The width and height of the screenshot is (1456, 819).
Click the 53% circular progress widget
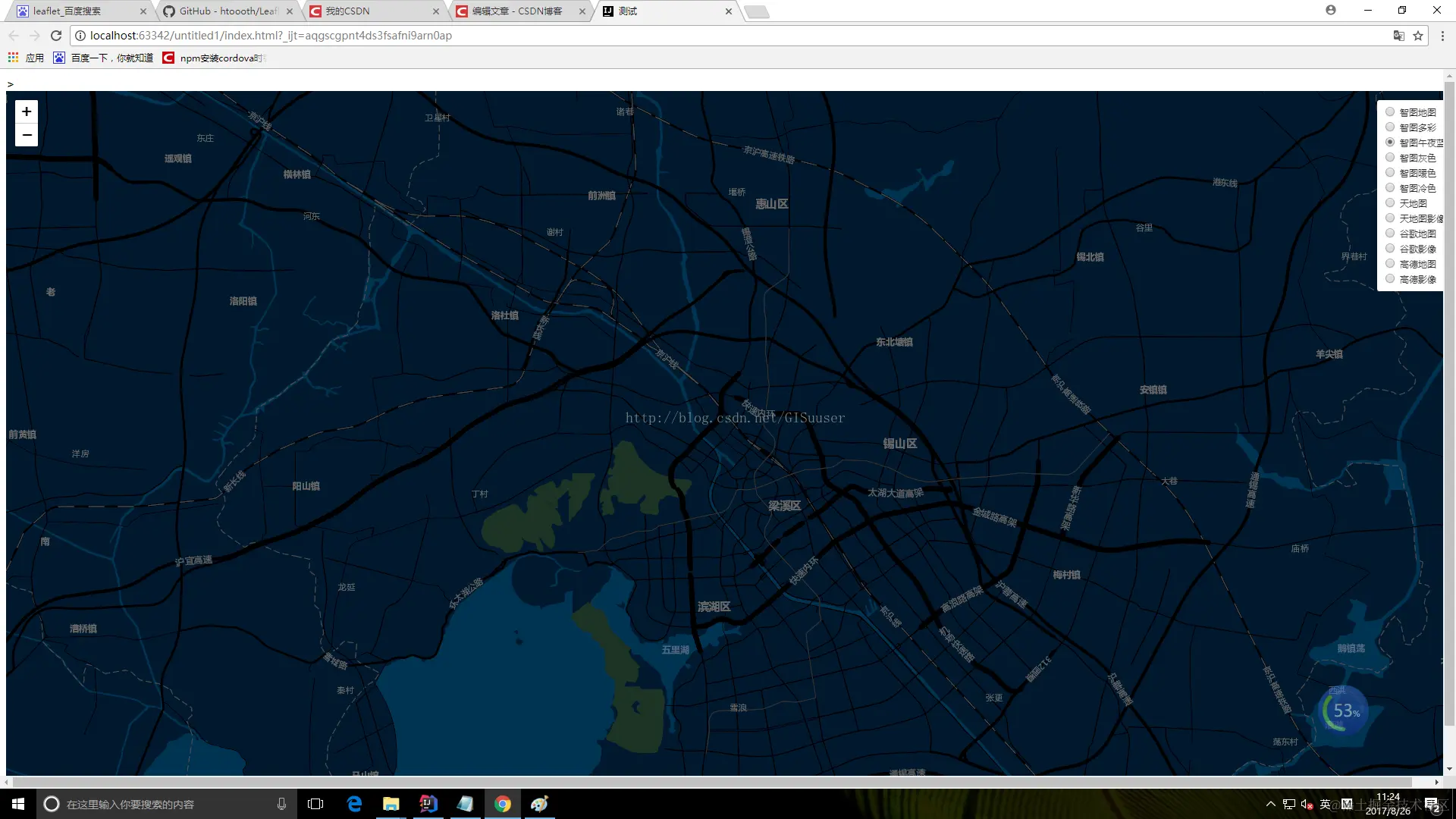pos(1344,711)
